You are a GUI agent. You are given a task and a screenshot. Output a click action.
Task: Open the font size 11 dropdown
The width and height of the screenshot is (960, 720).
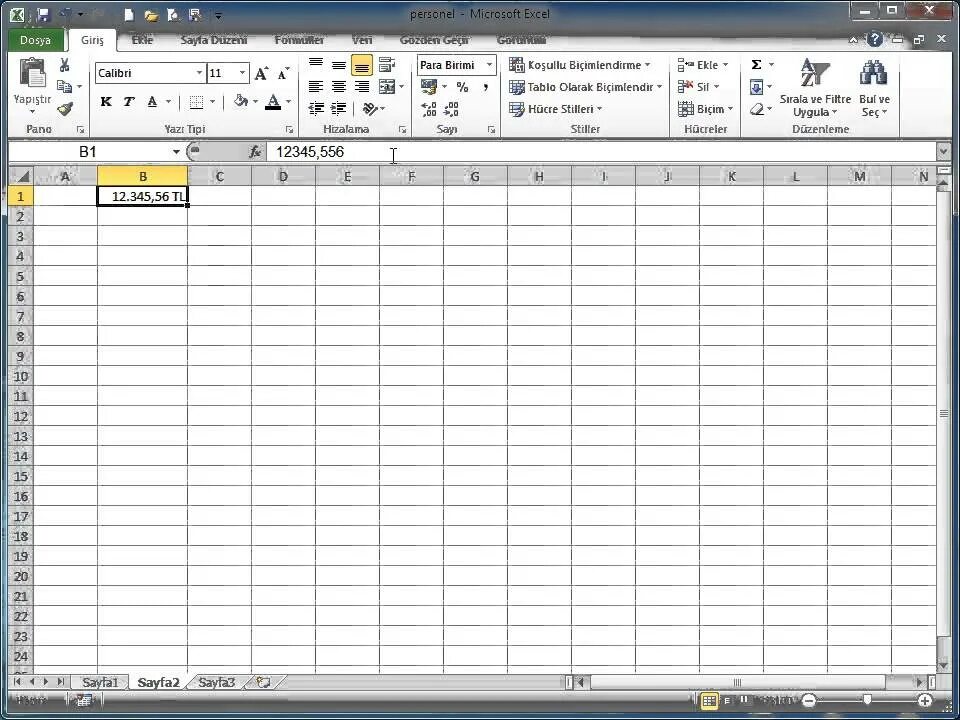(x=242, y=73)
